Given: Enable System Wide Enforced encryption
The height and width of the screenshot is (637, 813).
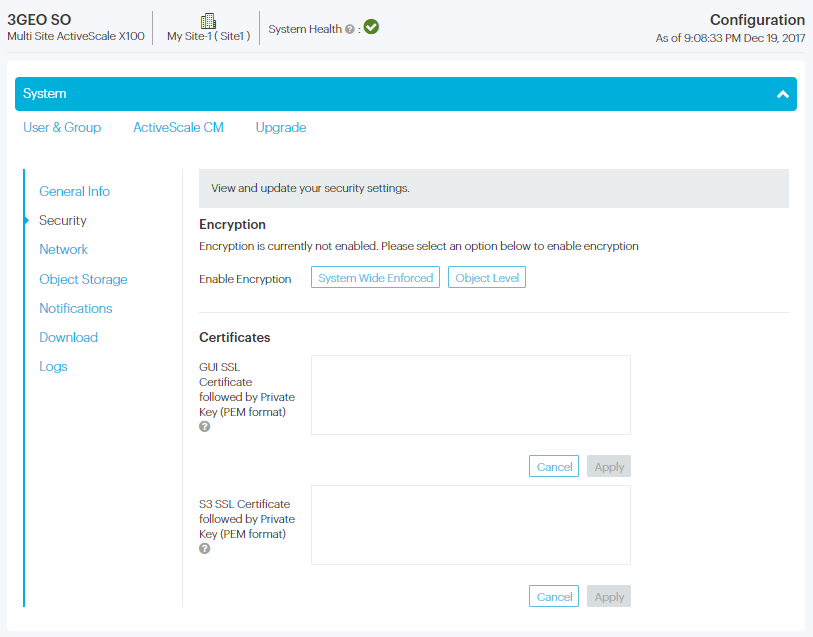Looking at the screenshot, I should click(x=375, y=277).
